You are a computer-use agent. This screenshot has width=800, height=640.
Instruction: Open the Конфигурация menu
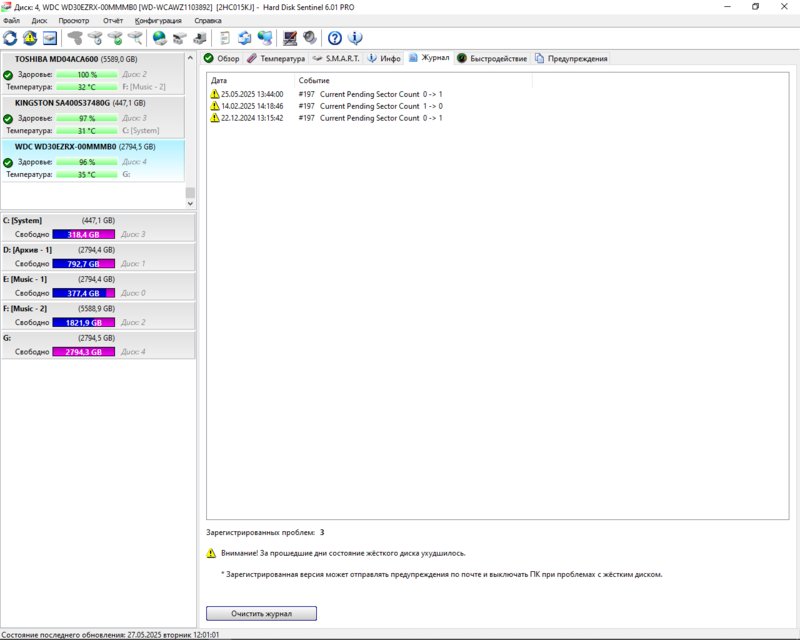pos(159,20)
